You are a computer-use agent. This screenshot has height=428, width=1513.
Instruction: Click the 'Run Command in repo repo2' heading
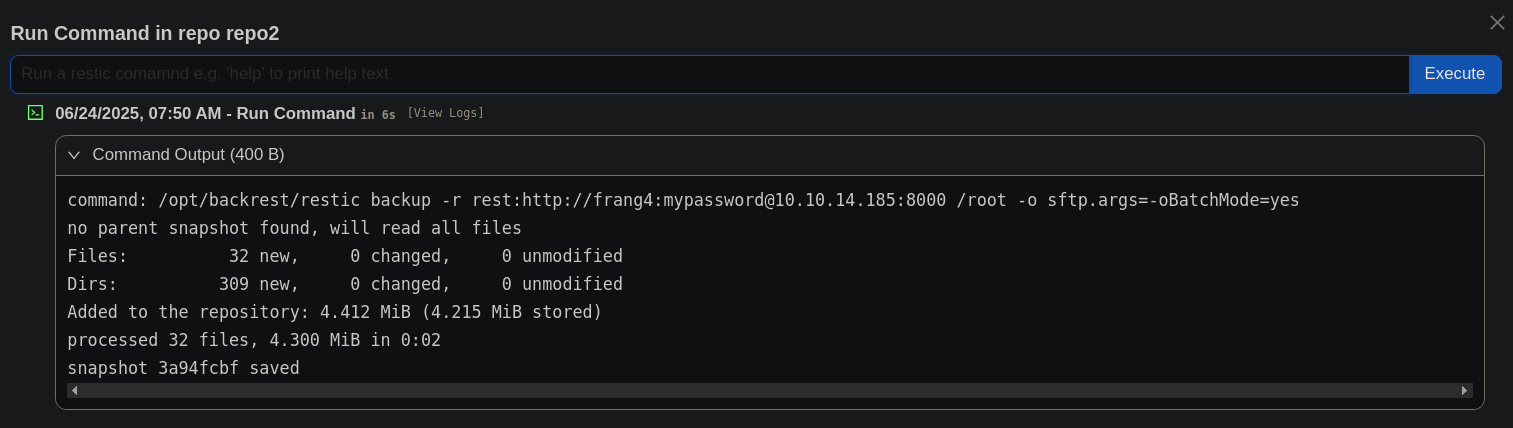(x=145, y=33)
